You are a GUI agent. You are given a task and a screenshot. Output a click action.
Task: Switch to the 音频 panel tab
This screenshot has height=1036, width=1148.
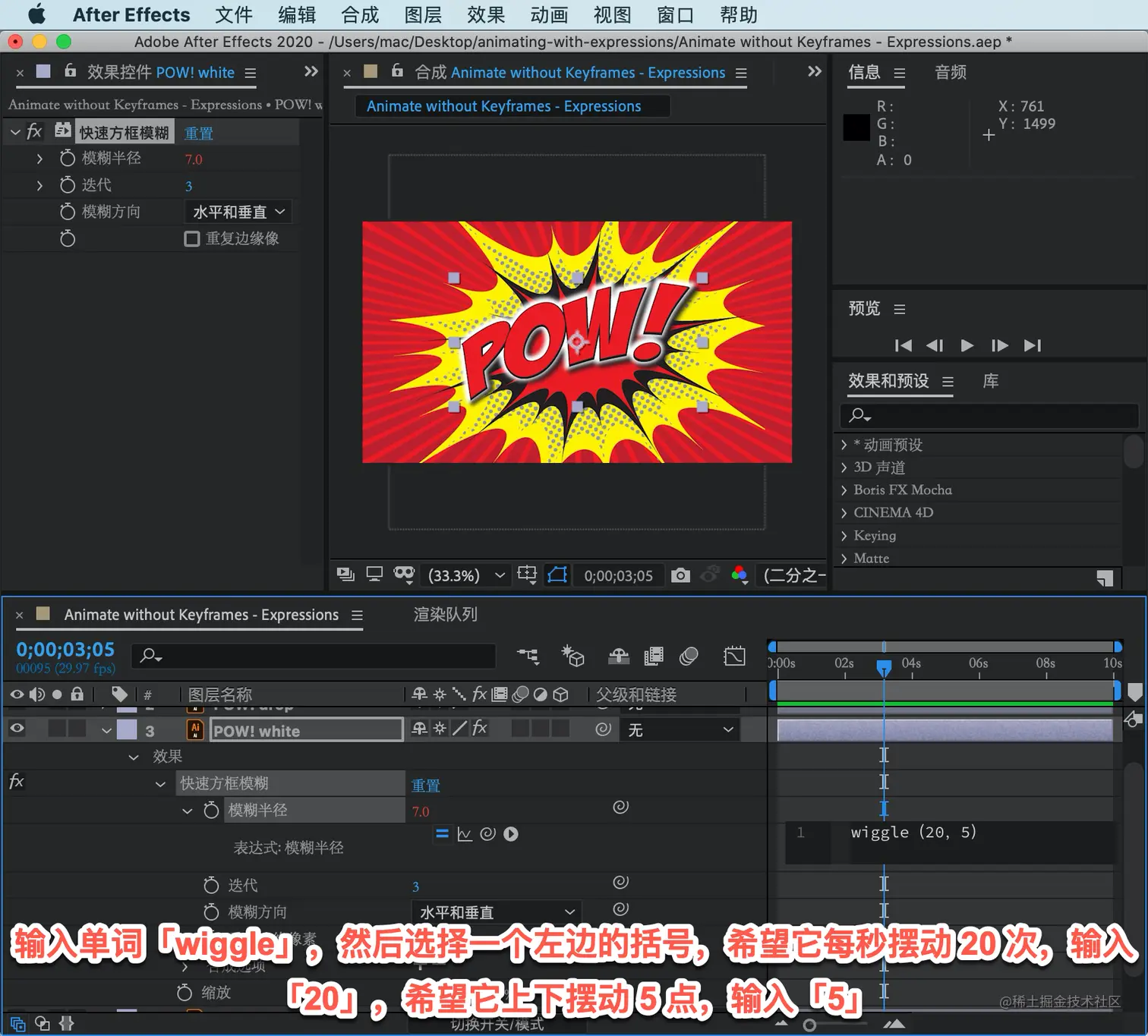[951, 72]
